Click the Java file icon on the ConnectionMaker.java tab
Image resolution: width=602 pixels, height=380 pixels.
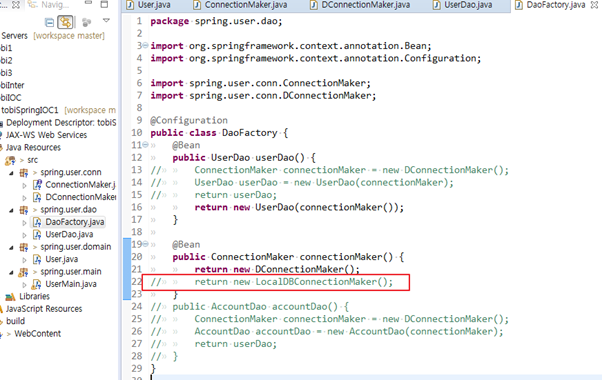point(197,5)
